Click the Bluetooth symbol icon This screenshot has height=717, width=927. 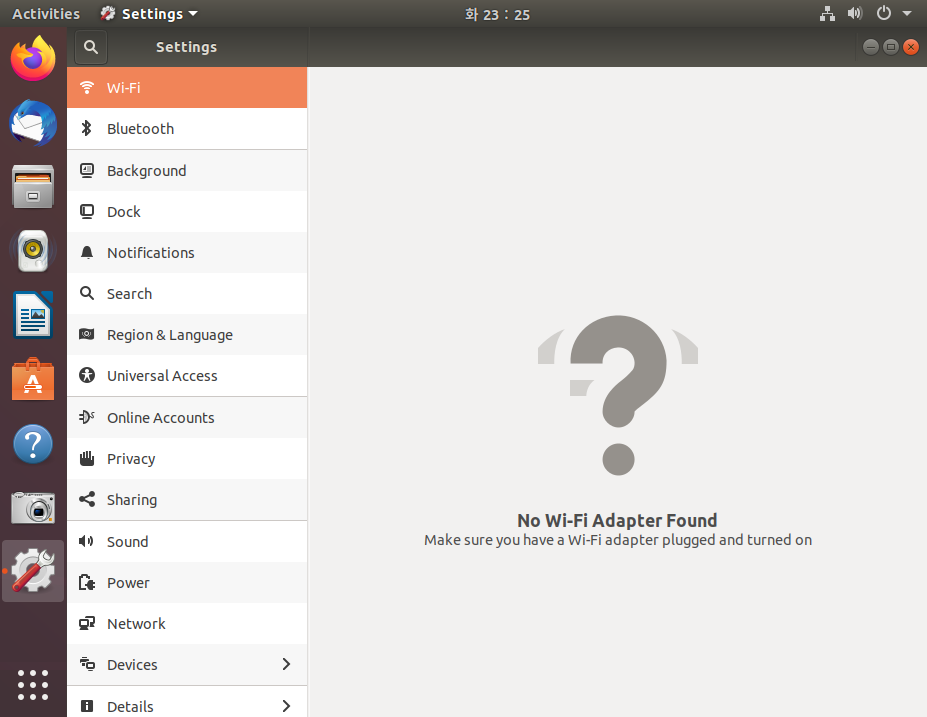pos(87,128)
